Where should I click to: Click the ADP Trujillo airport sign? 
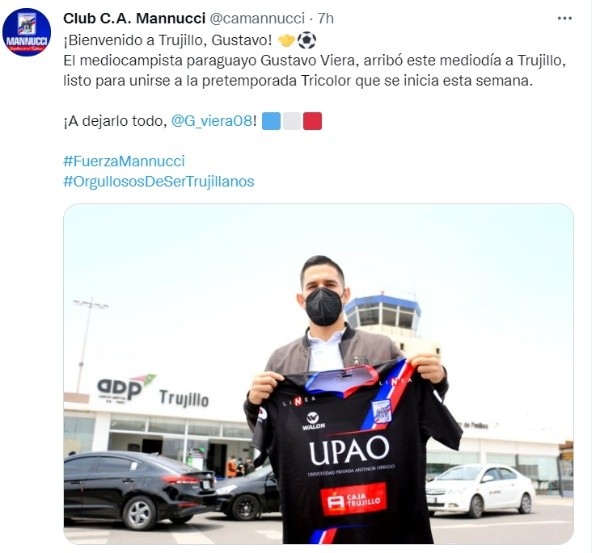(x=153, y=391)
